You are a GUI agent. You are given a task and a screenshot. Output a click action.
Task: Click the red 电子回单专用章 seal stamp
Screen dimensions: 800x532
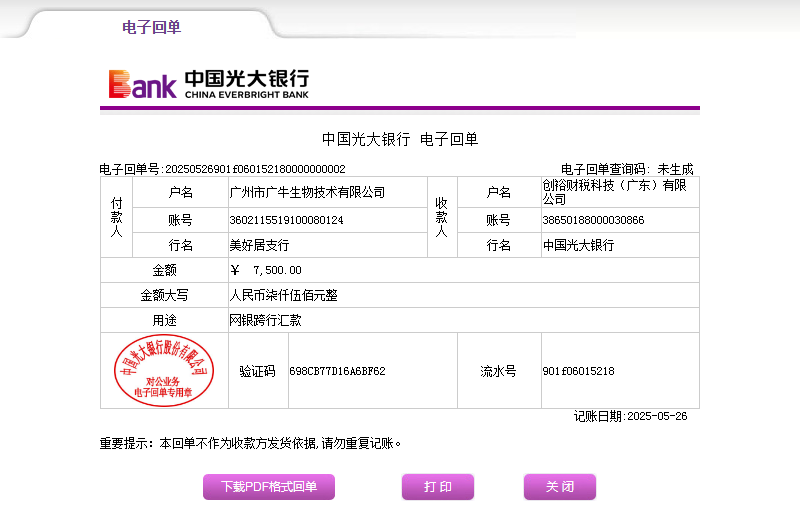[163, 370]
